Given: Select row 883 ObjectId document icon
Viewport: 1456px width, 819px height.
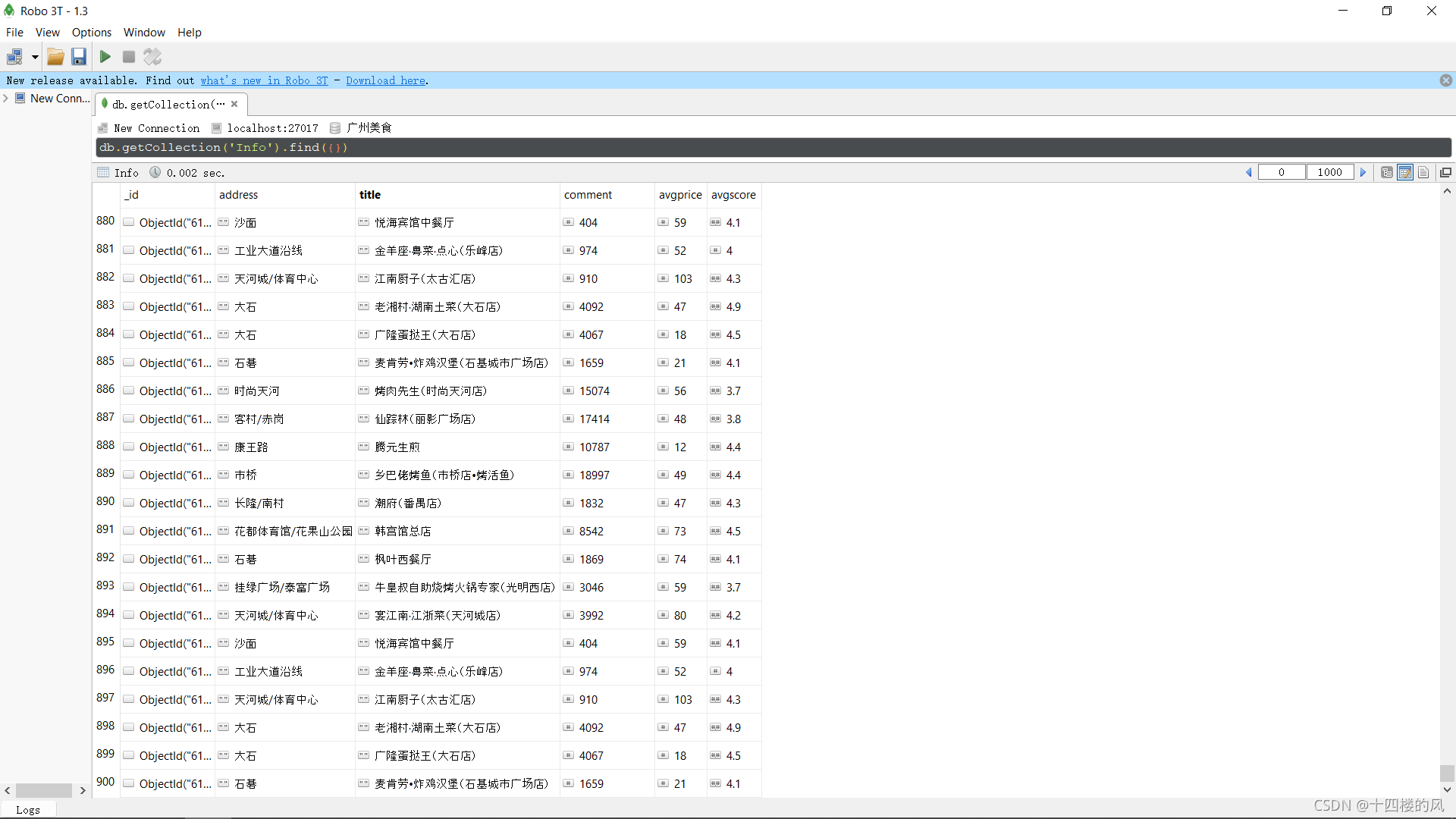Looking at the screenshot, I should 129,306.
